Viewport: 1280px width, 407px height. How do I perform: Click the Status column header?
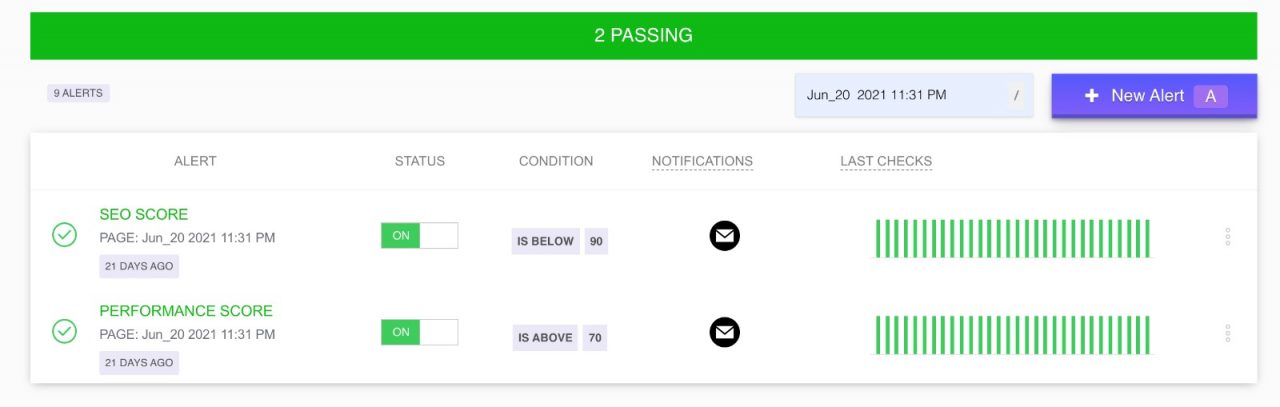coord(420,161)
